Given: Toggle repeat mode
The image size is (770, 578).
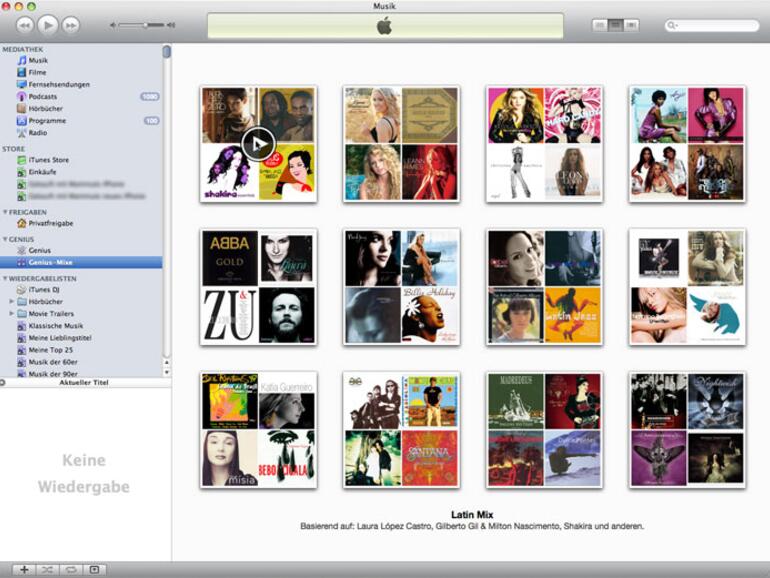Looking at the screenshot, I should point(70,570).
